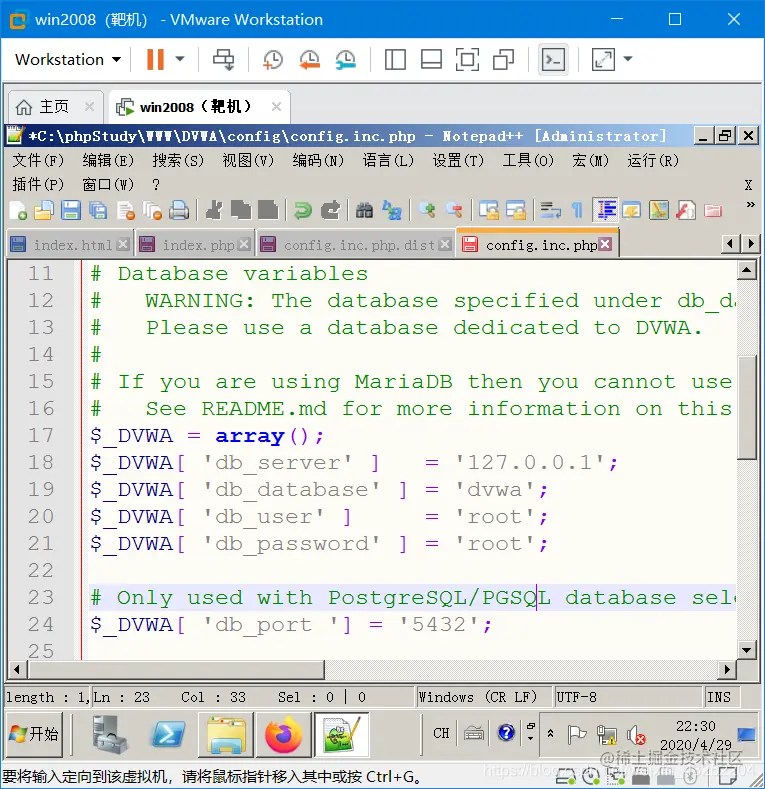This screenshot has height=789, width=765.
Task: Toggle the word wrap icon
Action: 551,210
